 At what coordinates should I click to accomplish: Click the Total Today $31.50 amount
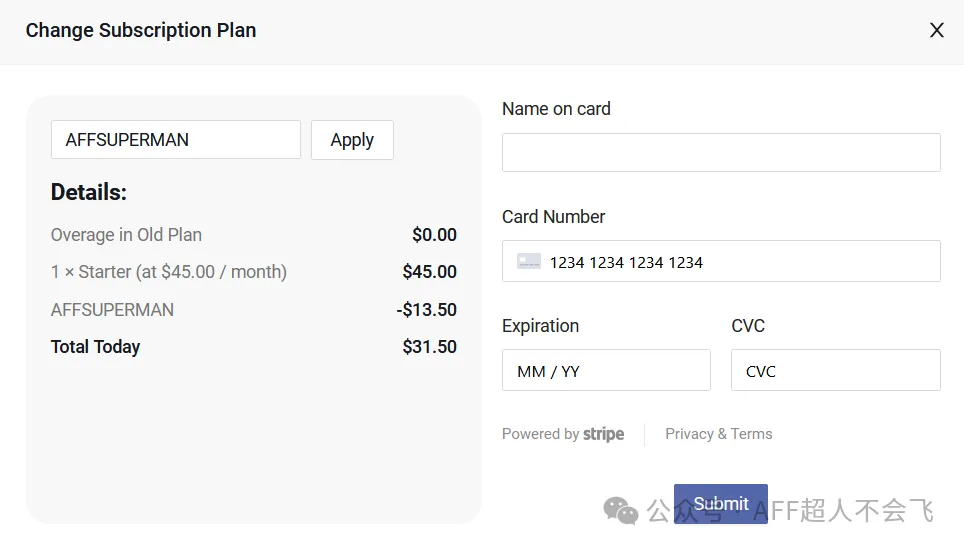click(429, 347)
